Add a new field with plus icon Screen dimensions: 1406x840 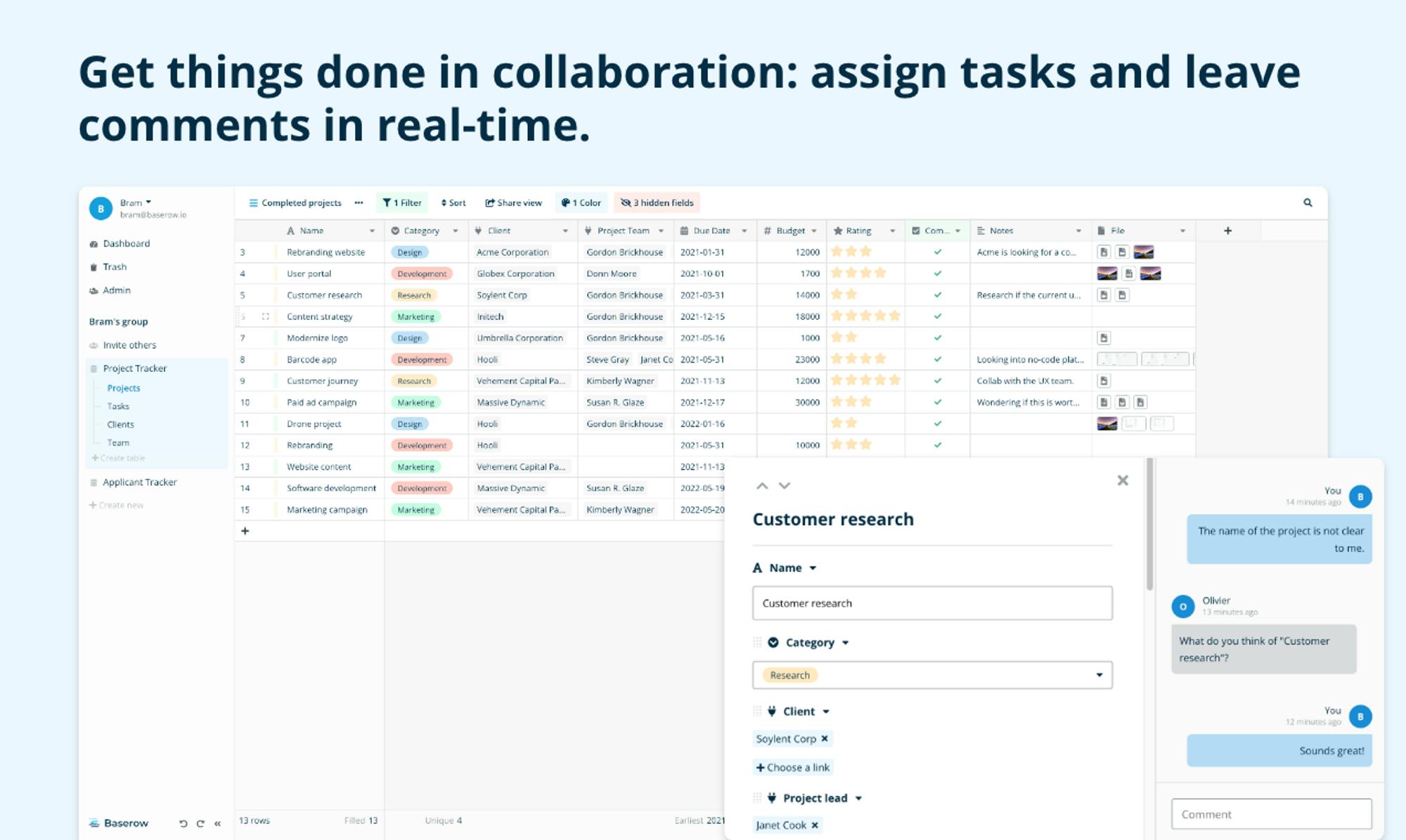[1227, 231]
